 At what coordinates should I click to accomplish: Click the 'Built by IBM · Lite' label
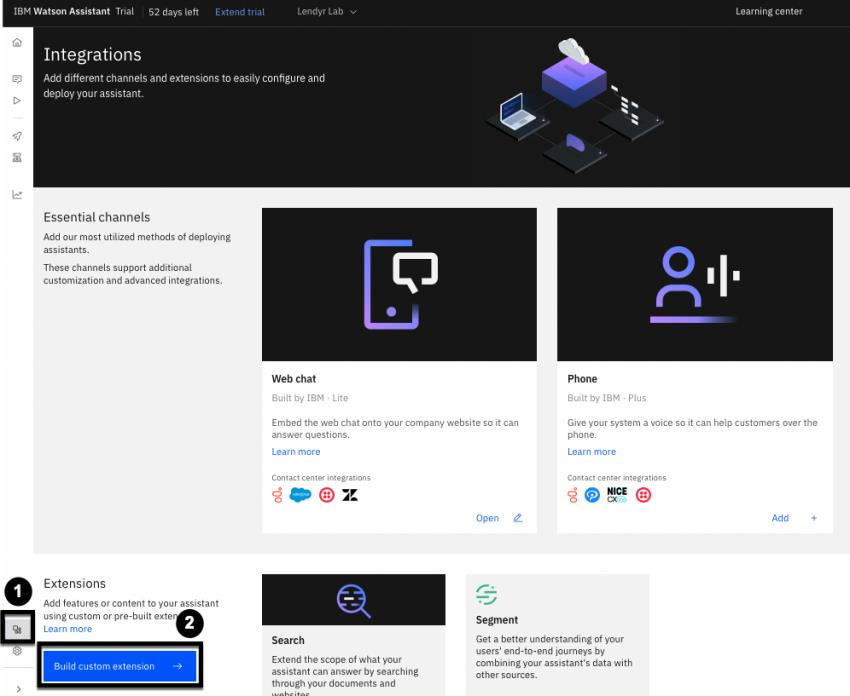310,398
